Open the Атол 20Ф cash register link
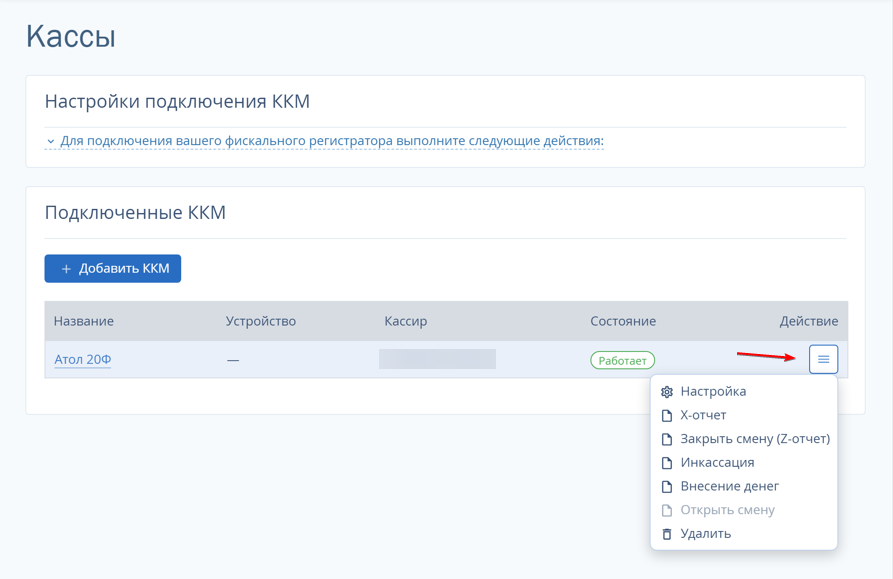 tap(83, 360)
